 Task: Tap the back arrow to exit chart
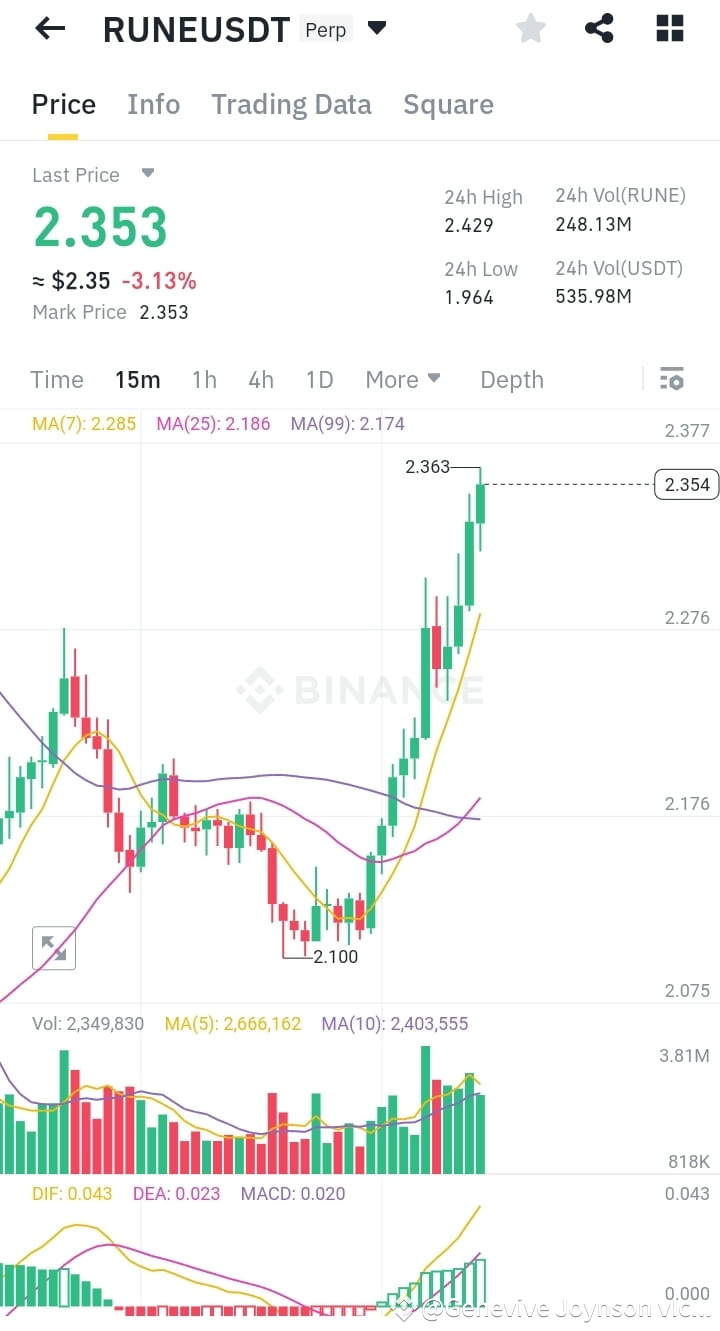click(x=47, y=28)
